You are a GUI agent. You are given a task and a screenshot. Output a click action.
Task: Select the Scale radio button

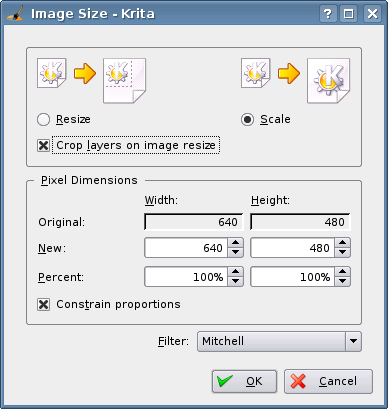[x=248, y=119]
